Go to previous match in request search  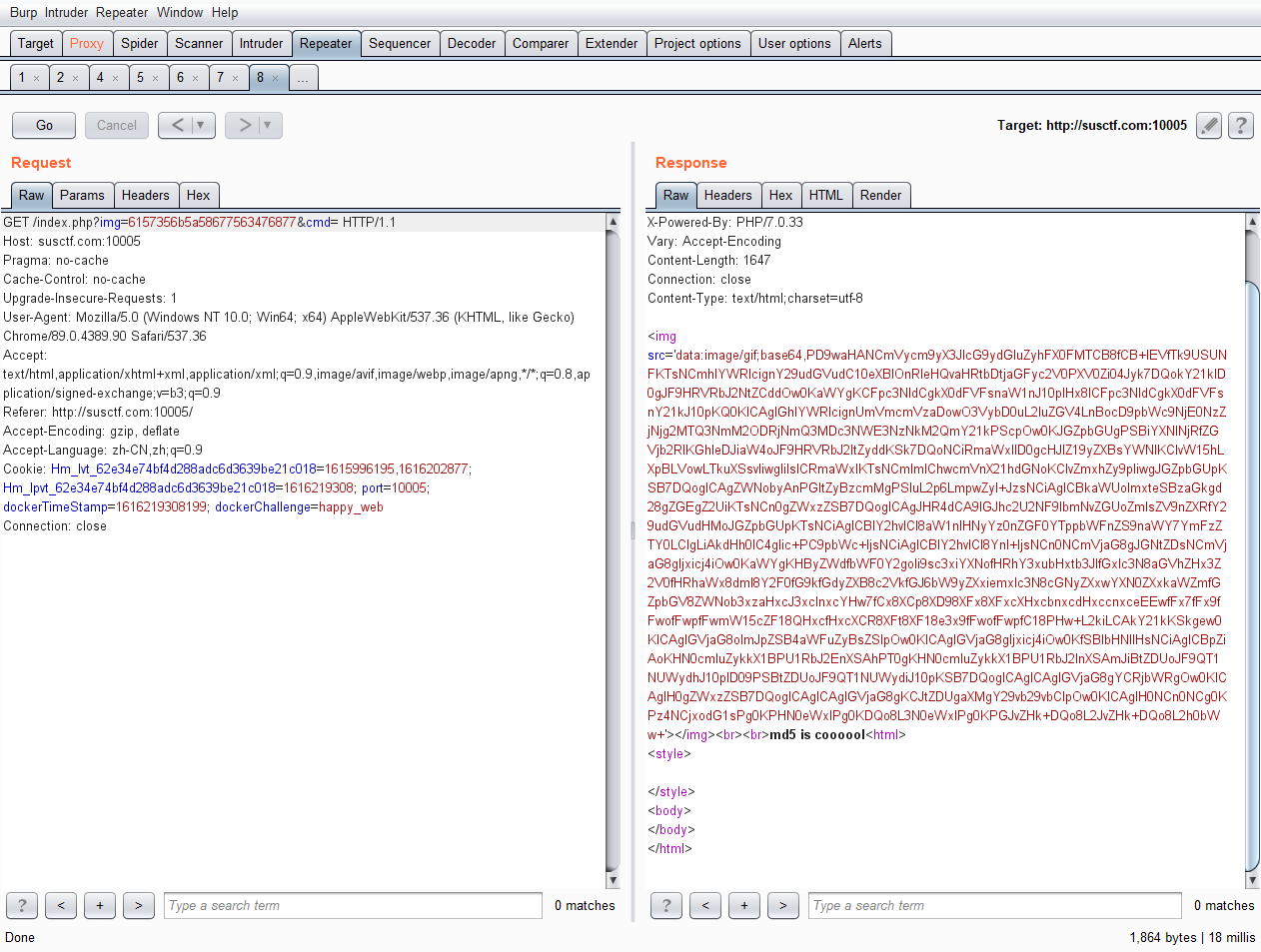click(61, 905)
